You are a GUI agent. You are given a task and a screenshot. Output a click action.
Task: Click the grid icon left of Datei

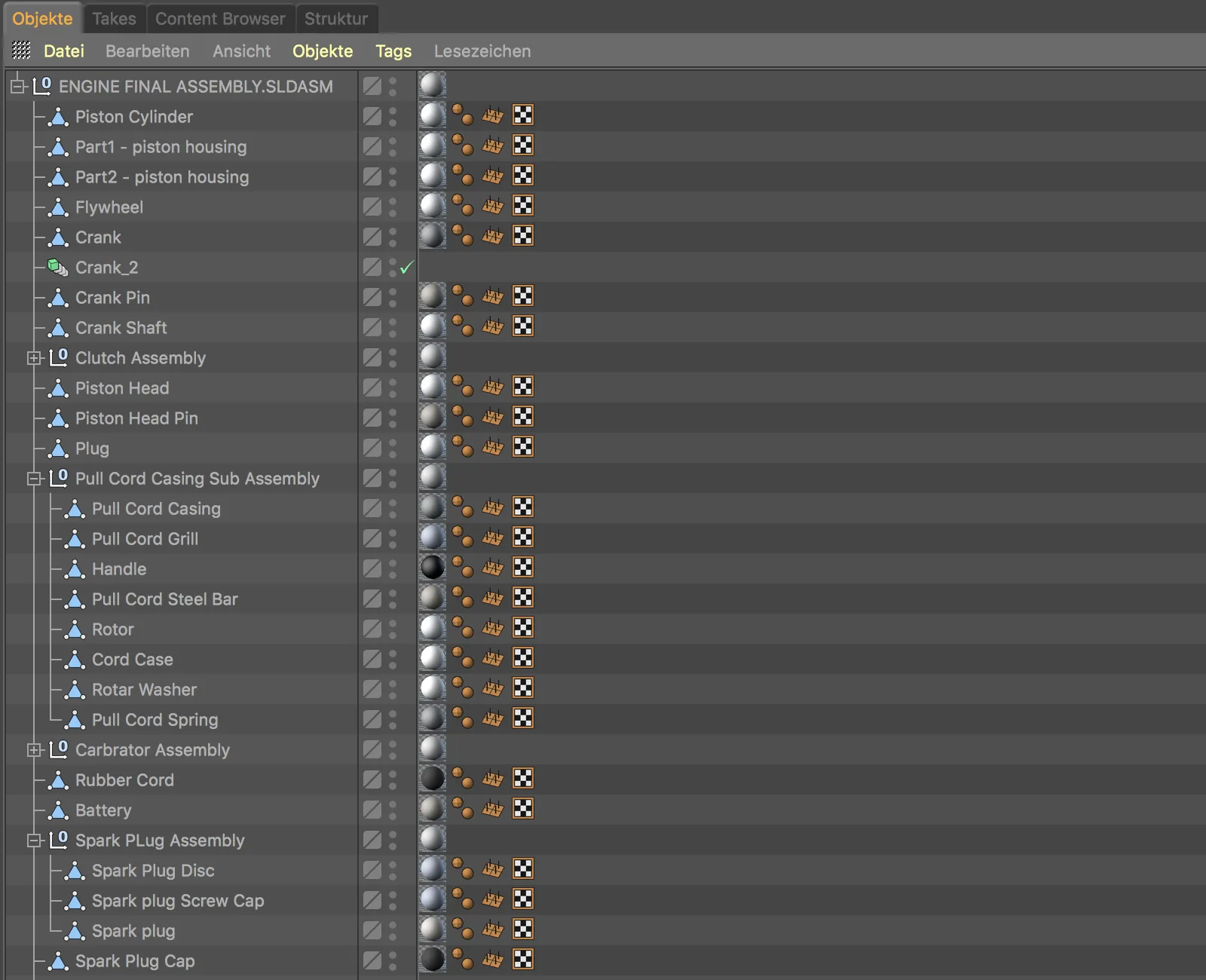(21, 51)
